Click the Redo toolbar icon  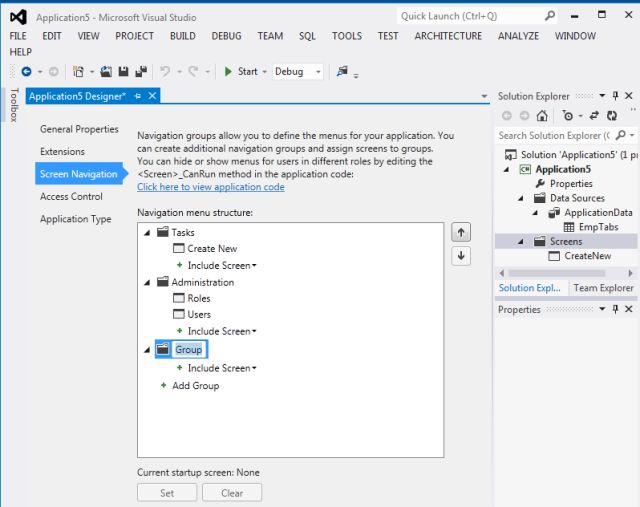point(193,72)
